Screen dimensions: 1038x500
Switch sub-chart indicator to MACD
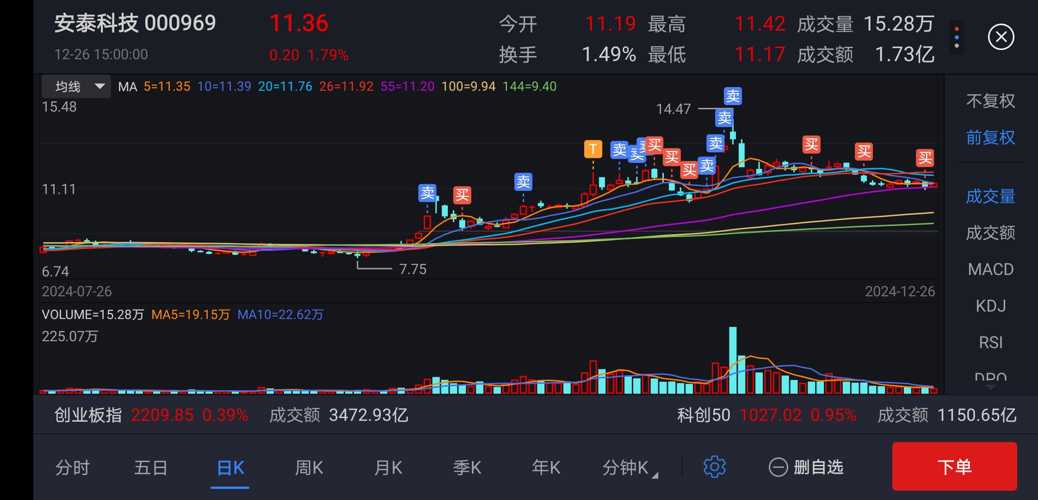point(990,269)
